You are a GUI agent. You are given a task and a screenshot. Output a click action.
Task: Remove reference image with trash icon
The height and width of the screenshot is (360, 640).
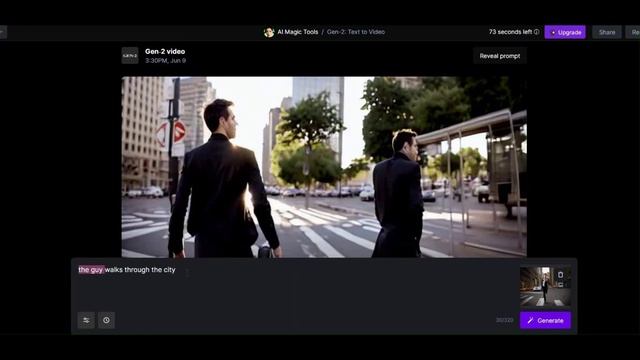tap(560, 275)
